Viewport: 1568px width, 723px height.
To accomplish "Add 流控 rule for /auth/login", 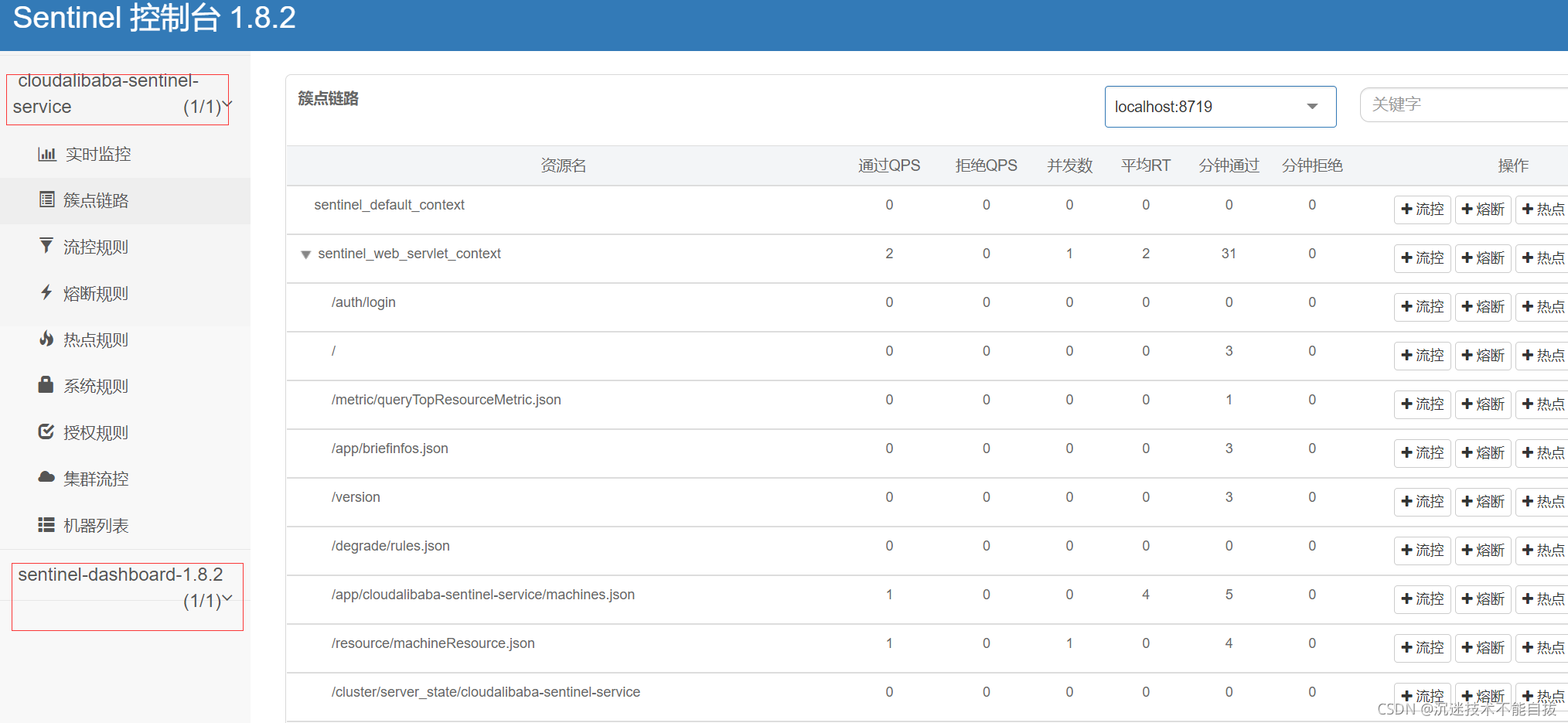I will (x=1422, y=307).
